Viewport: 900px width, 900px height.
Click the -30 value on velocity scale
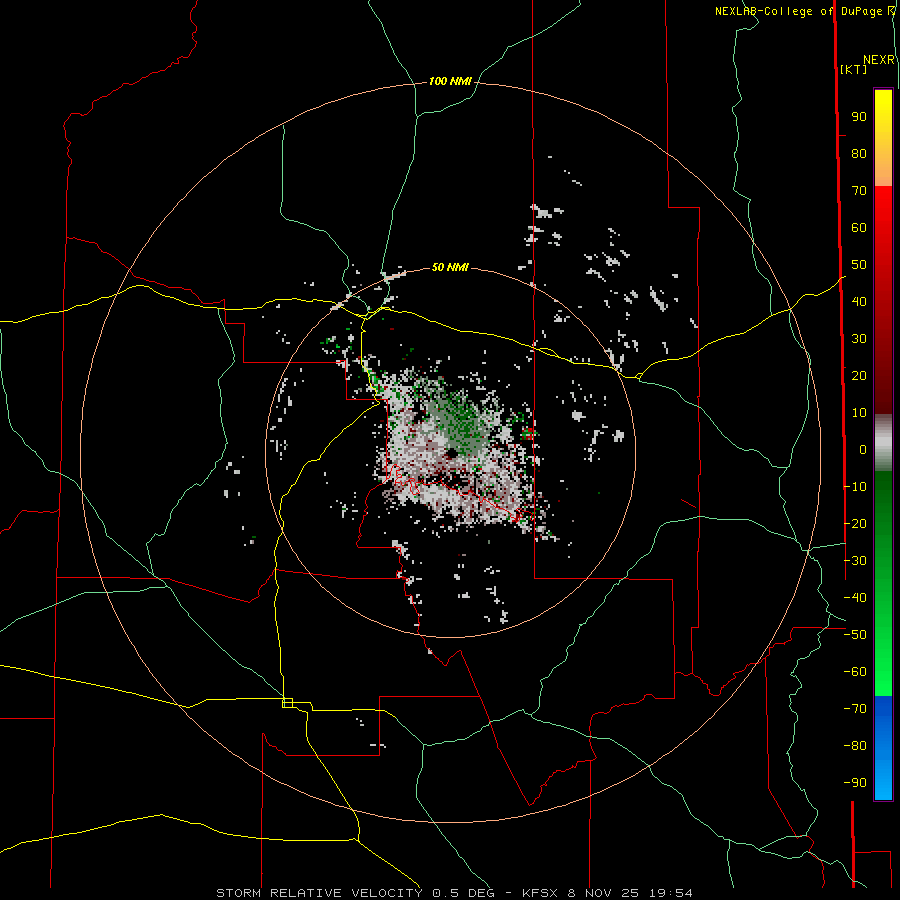pos(855,561)
